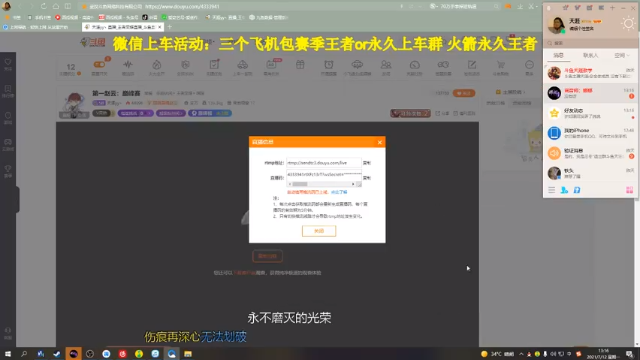
Task: Click the flame icon in Douyu toolbar
Action: point(157,64)
